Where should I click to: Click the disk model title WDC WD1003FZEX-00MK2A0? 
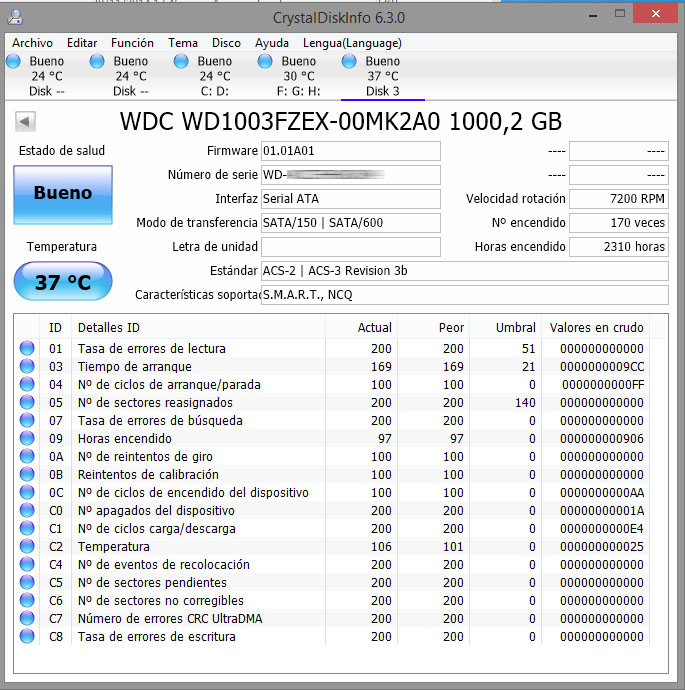(x=280, y=121)
